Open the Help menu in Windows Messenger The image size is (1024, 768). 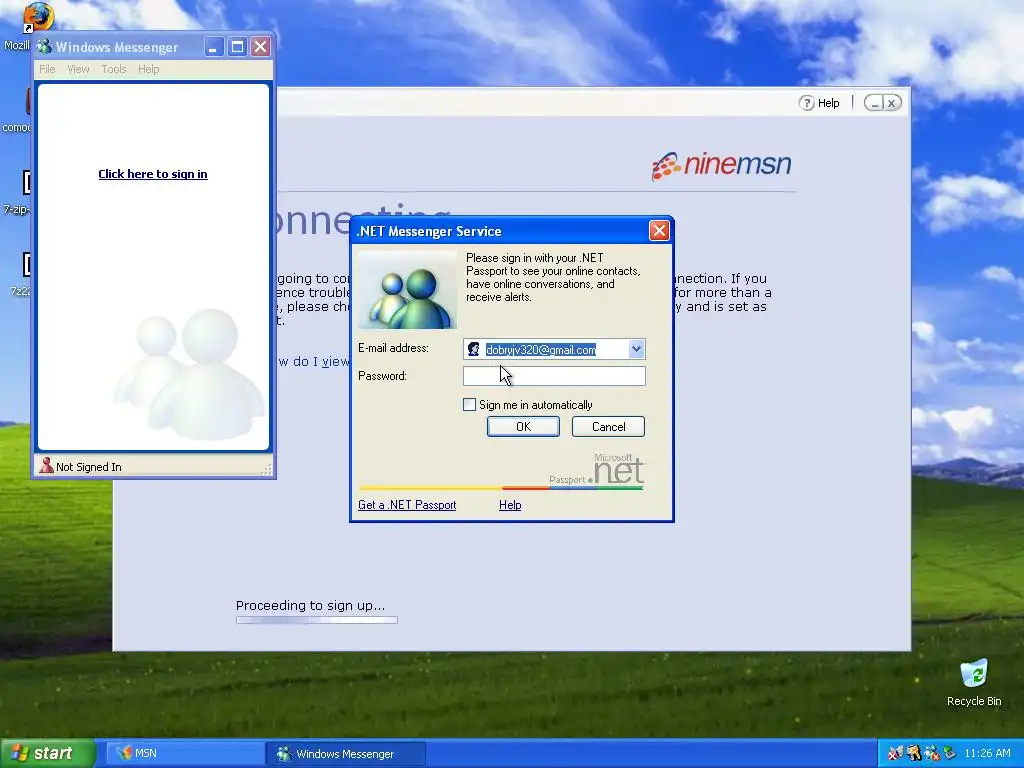[148, 69]
